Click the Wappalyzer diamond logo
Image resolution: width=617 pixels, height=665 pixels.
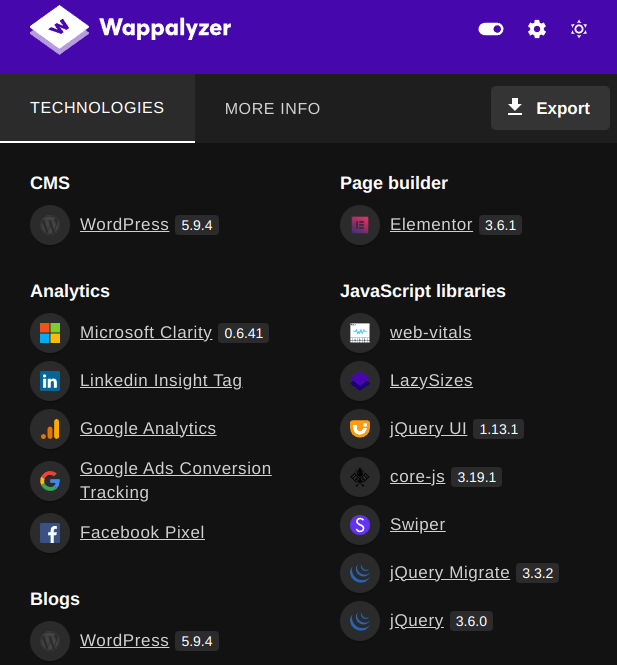(x=59, y=29)
